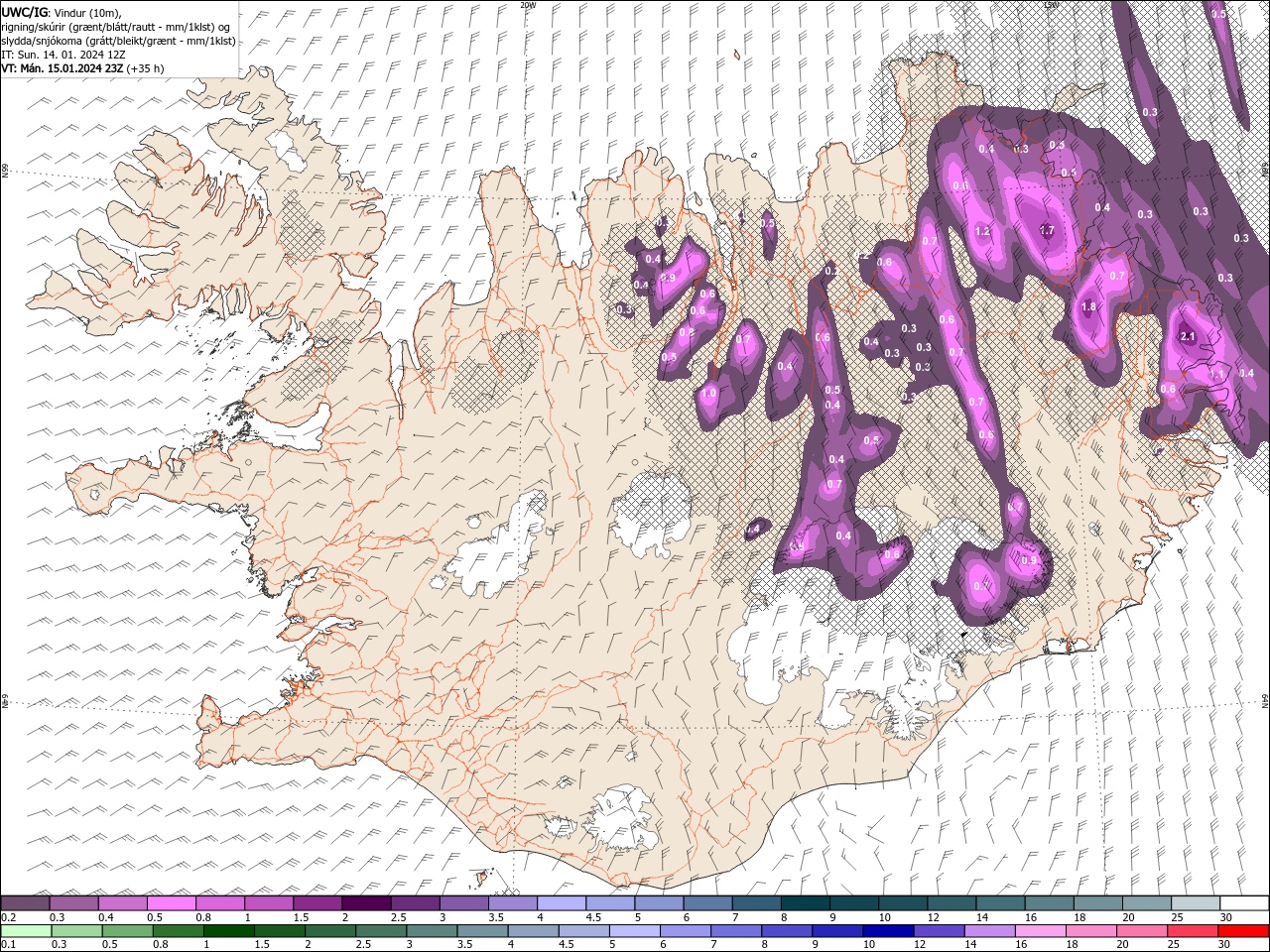Pick bright red bottom-row swatch after 30
Screen dimensions: 1270x952
(1243, 931)
